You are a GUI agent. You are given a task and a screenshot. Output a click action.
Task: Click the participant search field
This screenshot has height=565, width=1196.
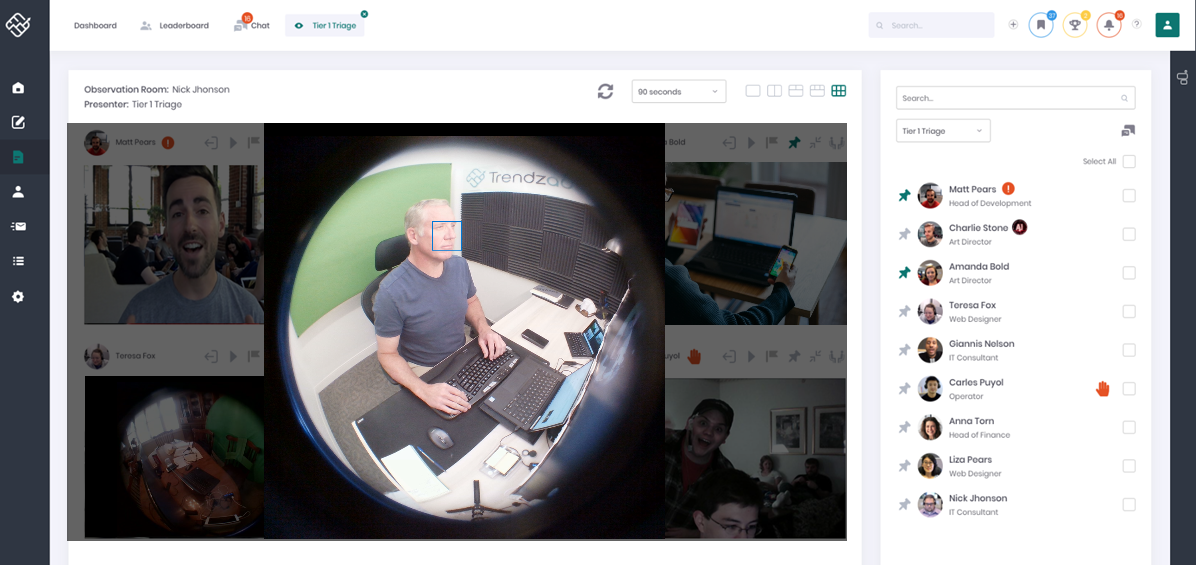[x=1015, y=98]
